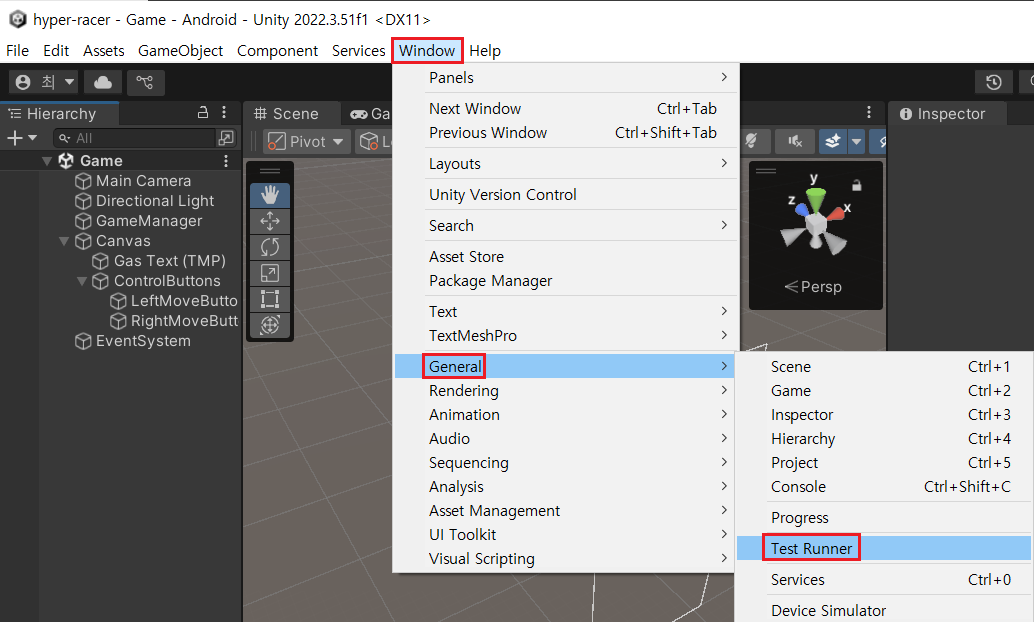
Task: Collapse the Game scene tree
Action: pyautogui.click(x=47, y=161)
